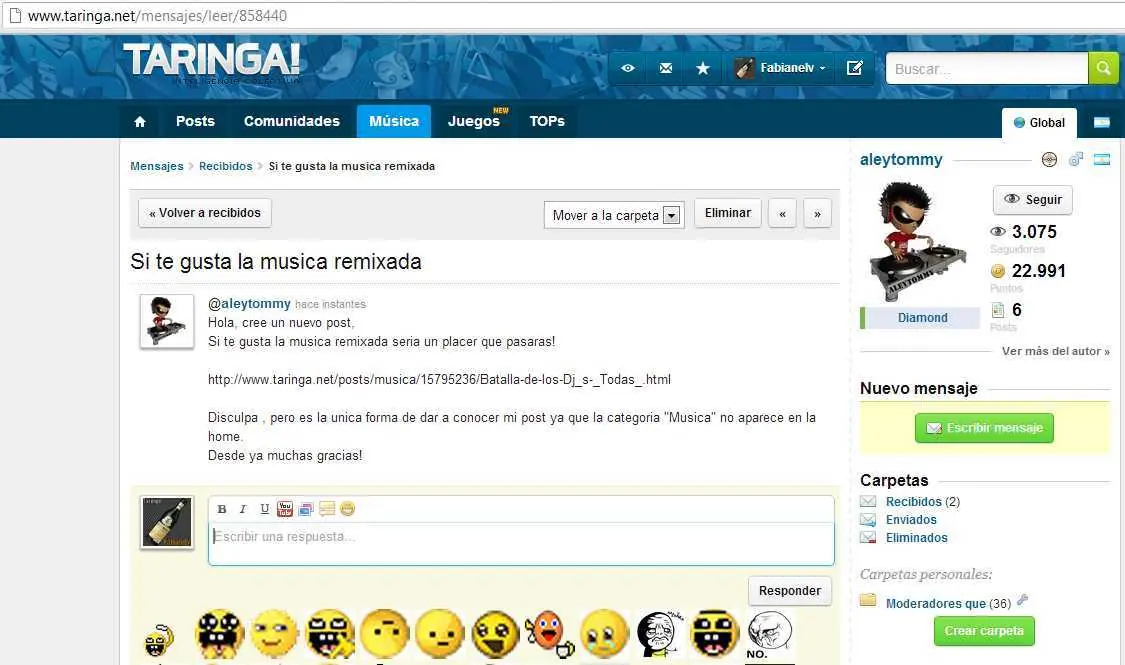This screenshot has width=1125, height=665.
Task: Click the green search magnifier button
Action: coord(1103,68)
